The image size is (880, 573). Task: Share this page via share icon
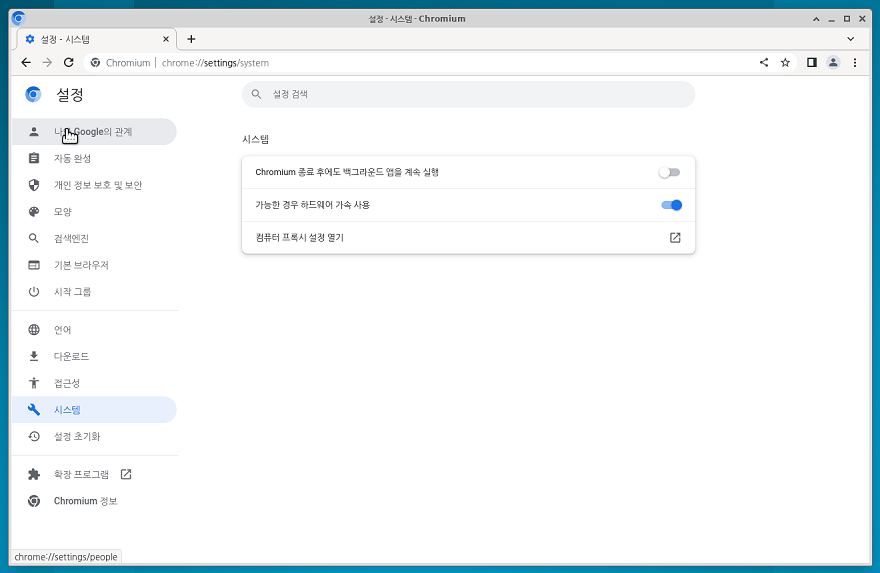pyautogui.click(x=764, y=62)
